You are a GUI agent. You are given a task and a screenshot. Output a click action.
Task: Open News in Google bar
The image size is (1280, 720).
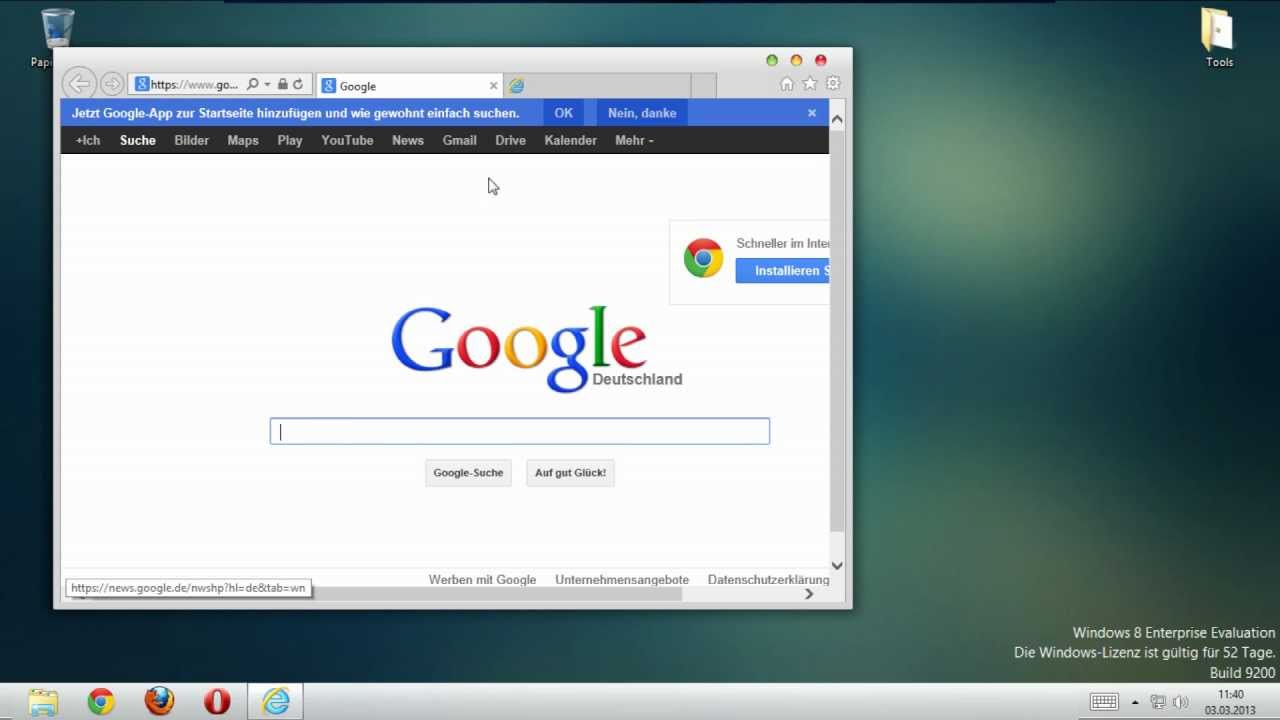tap(408, 140)
